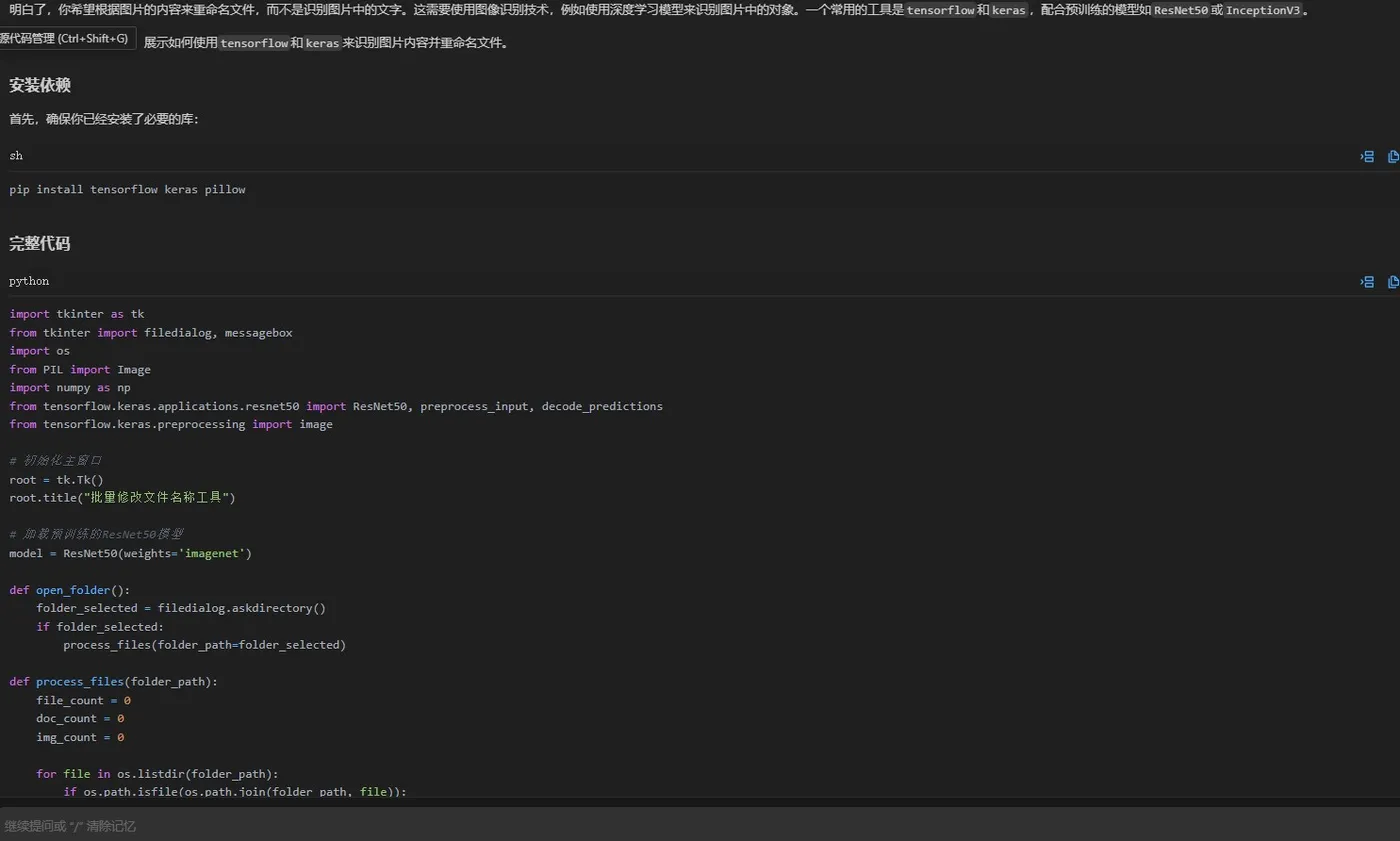Click the "img_count = 0" line
Viewport: 1400px width, 841px height.
pos(80,737)
